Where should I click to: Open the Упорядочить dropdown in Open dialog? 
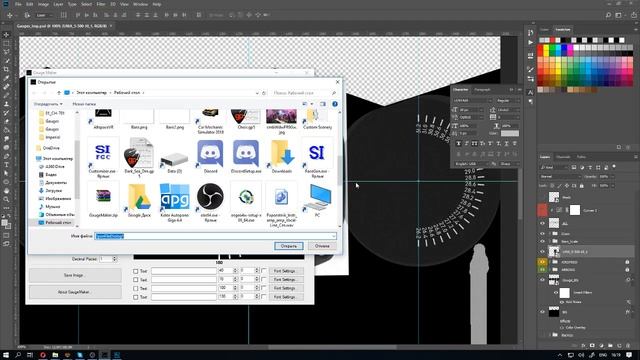click(x=48, y=104)
